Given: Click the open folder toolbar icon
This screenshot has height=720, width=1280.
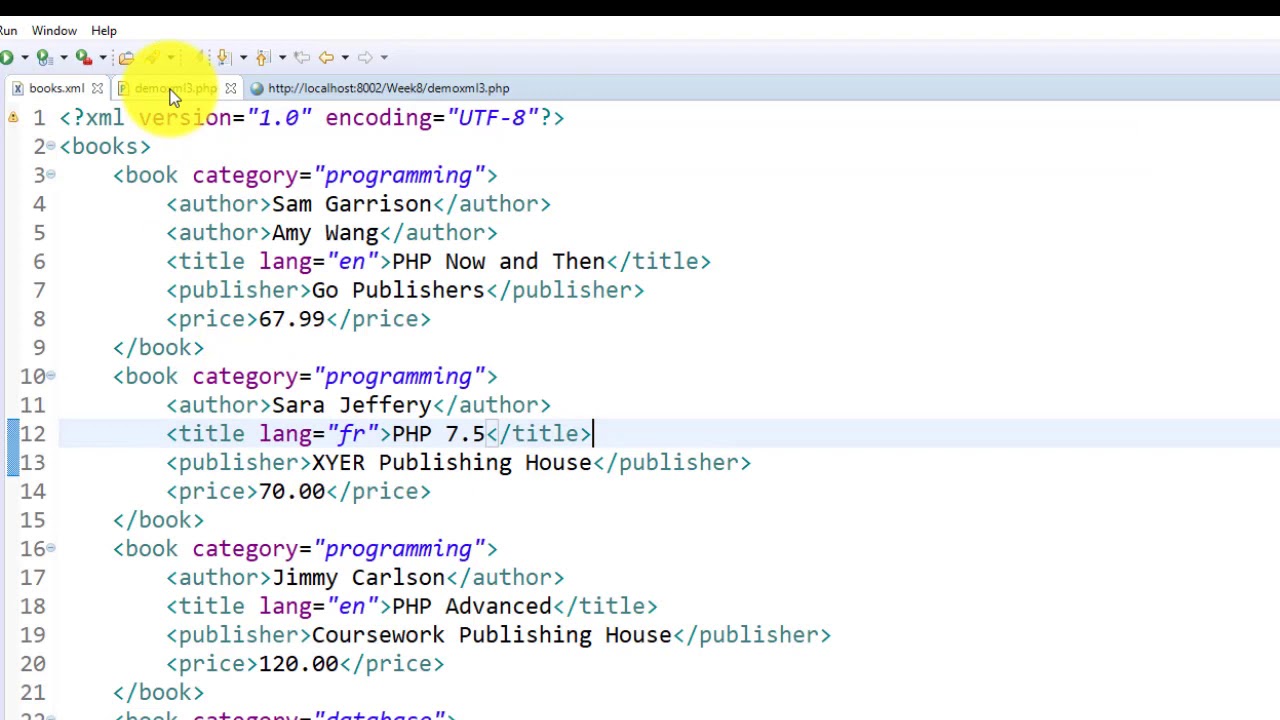Looking at the screenshot, I should 126,58.
